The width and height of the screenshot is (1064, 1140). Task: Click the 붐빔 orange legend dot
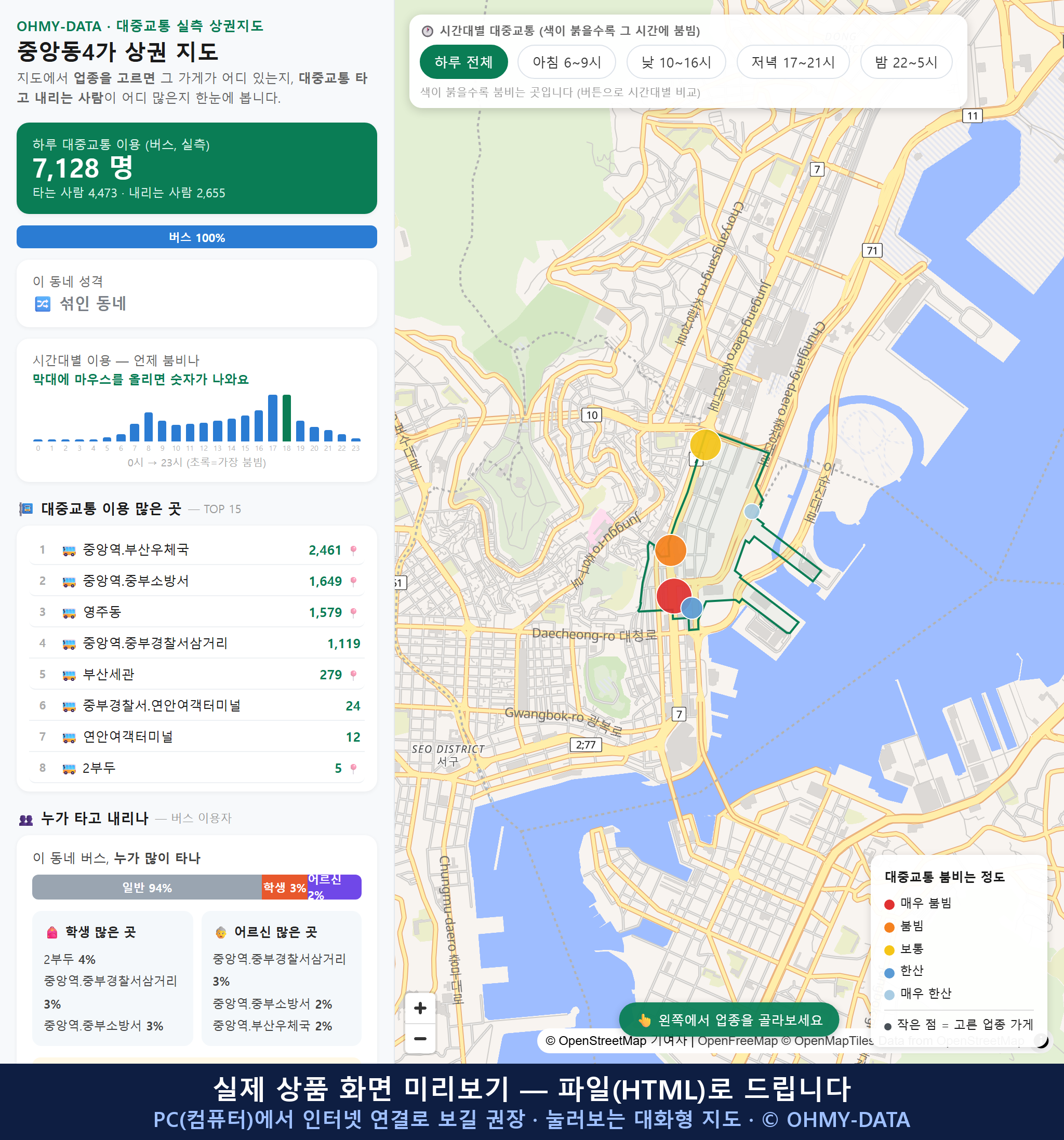click(889, 927)
